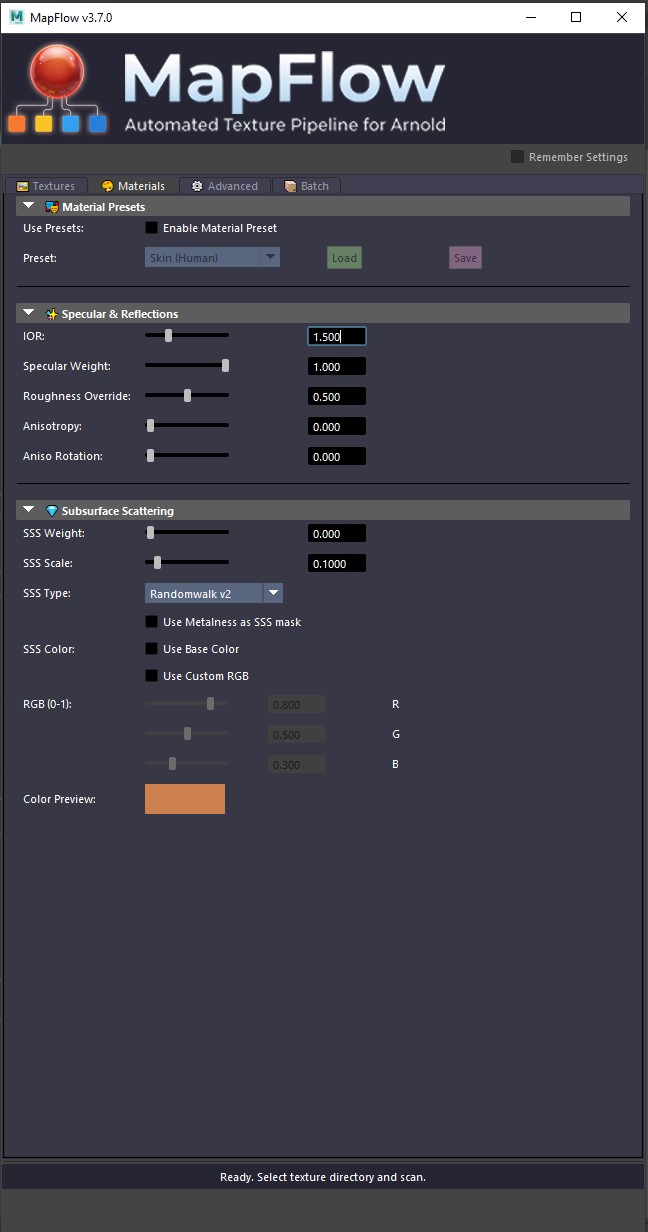This screenshot has width=648, height=1232.
Task: Collapse the Material Presets section
Action: [x=29, y=206]
